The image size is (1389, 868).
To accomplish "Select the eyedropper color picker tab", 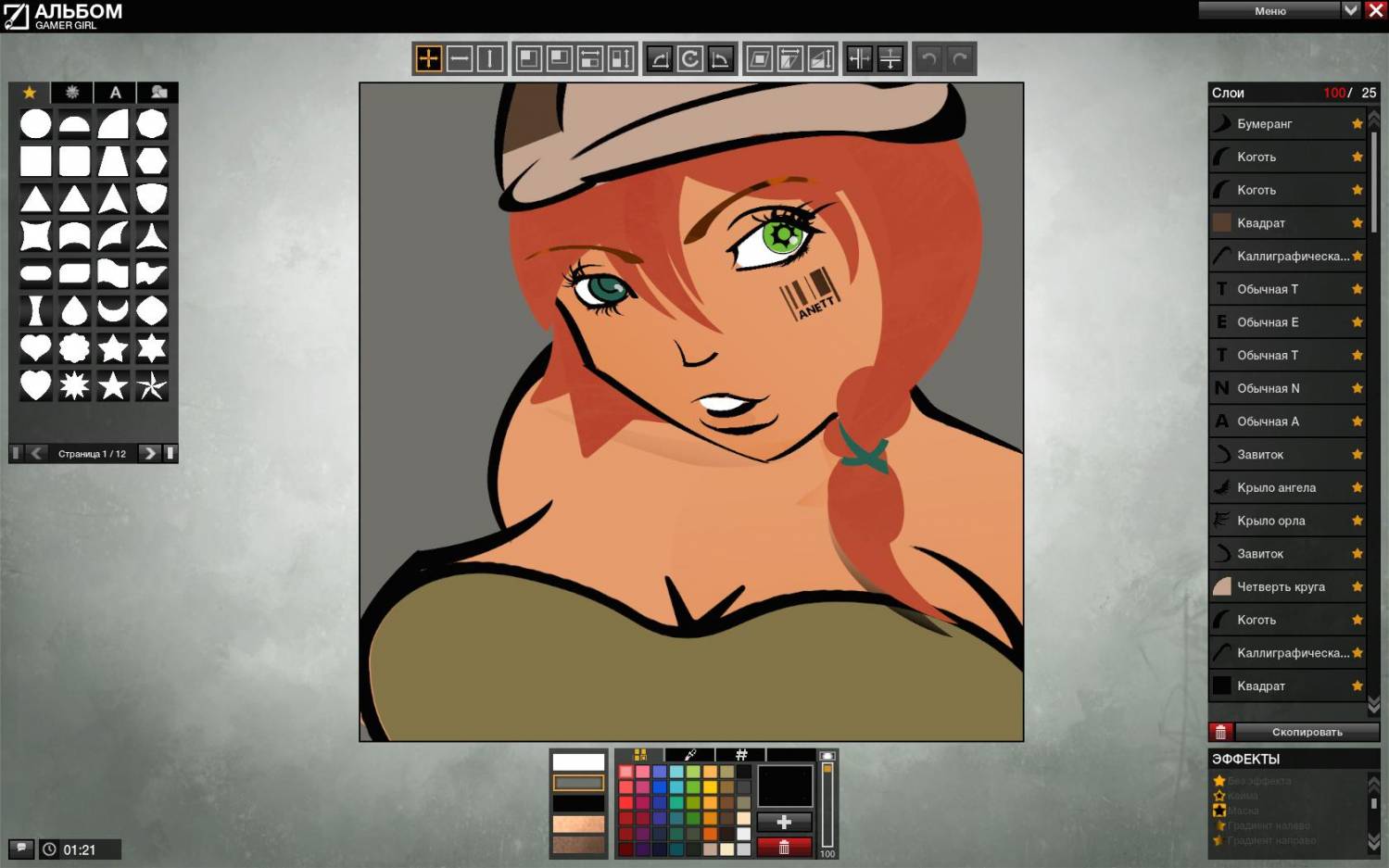I will tap(690, 755).
